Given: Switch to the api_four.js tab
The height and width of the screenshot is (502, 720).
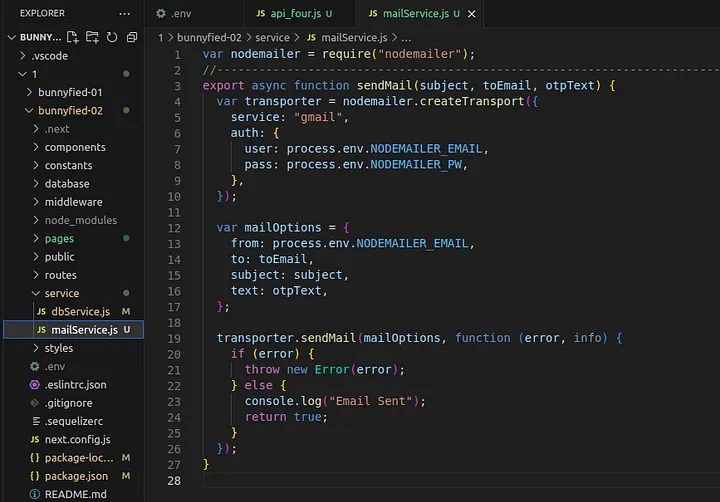Looking at the screenshot, I should [x=298, y=14].
